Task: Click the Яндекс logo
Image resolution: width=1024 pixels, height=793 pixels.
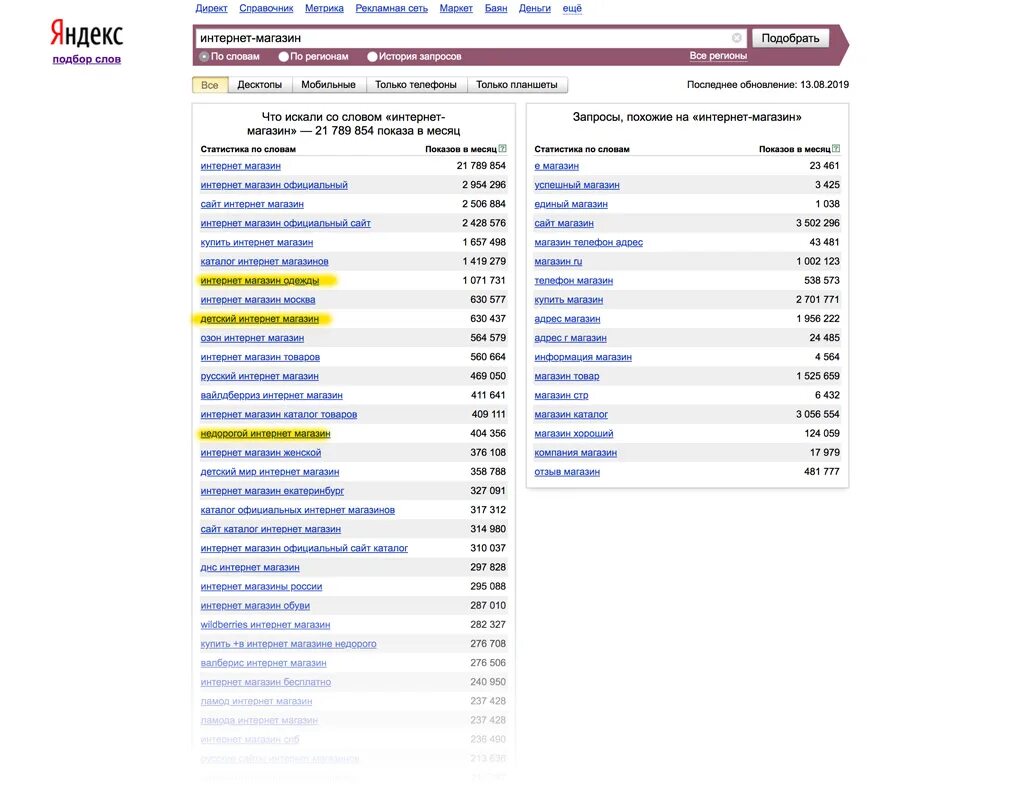Action: coord(87,34)
